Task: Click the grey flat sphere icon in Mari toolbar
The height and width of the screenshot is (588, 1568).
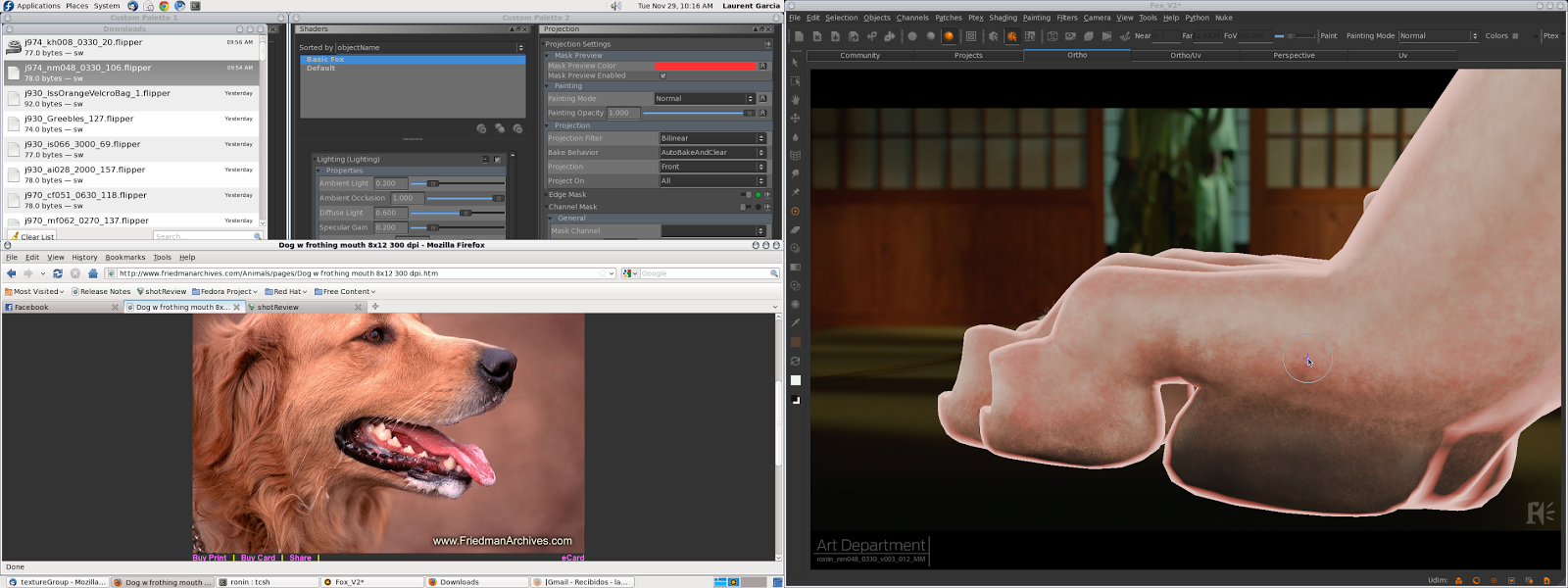Action: 912,36
